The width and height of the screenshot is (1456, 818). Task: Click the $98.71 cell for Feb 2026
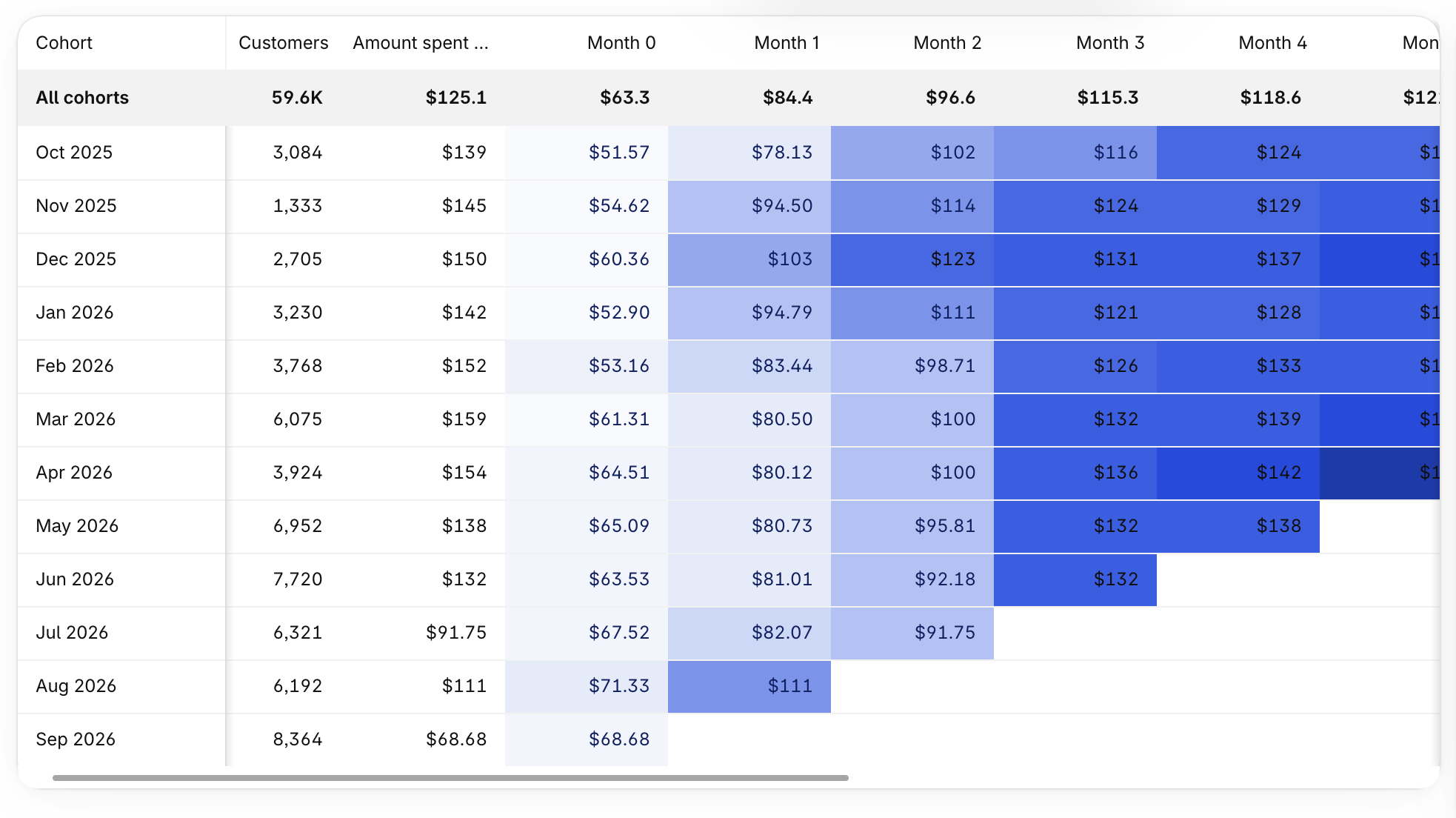pyautogui.click(x=912, y=366)
